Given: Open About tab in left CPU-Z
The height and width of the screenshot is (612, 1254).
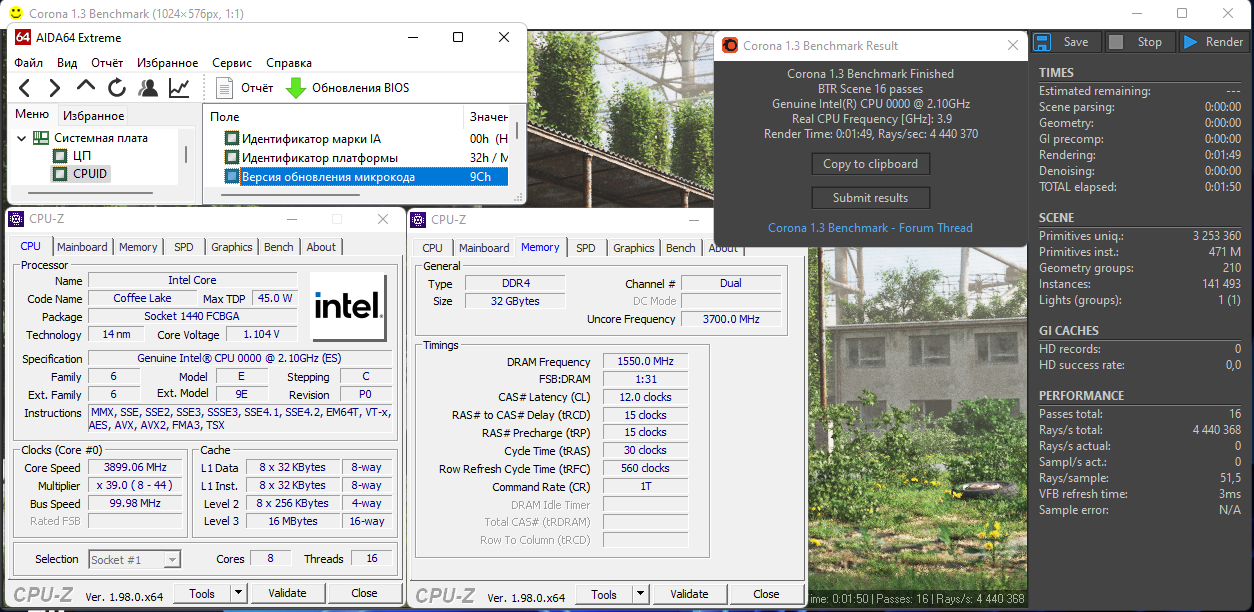Looking at the screenshot, I should pos(321,247).
